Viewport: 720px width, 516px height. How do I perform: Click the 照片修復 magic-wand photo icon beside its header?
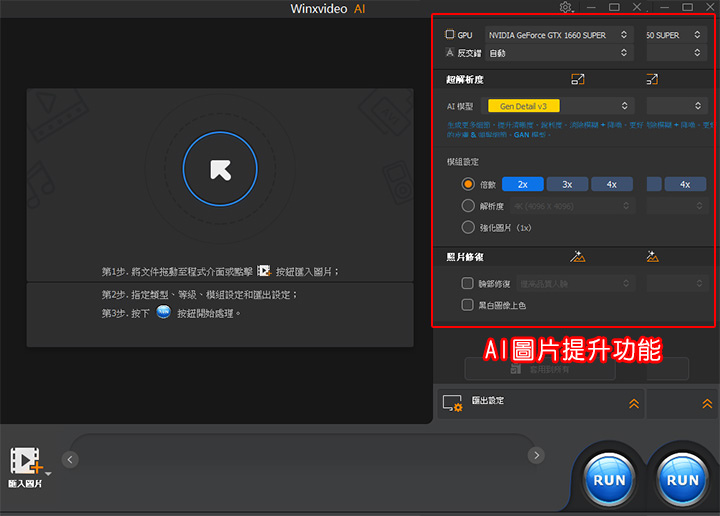(578, 257)
